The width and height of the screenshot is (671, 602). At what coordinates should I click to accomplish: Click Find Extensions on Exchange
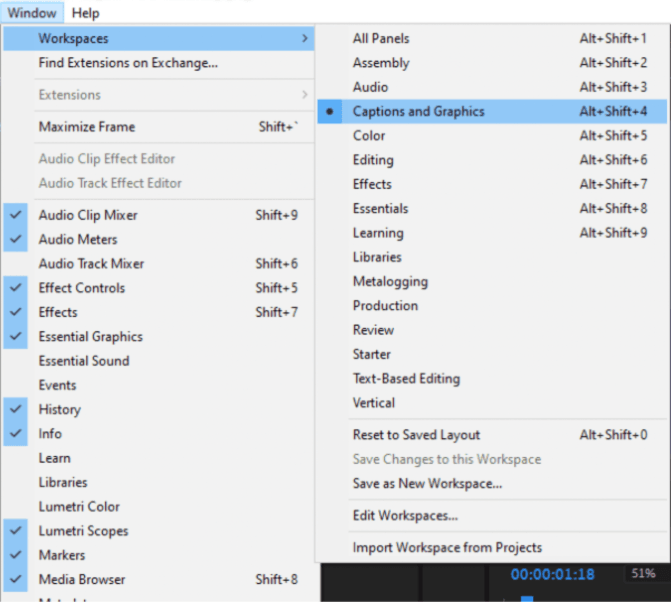128,63
